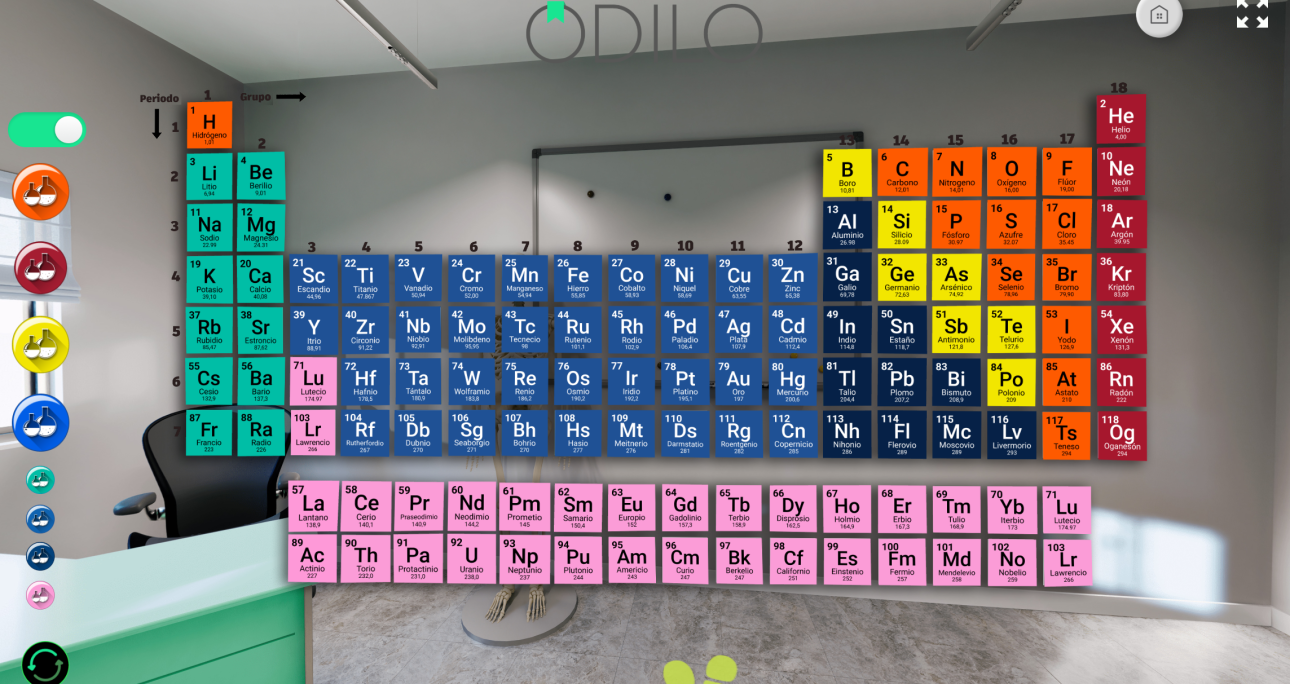Click the Cobre (Cu) tile
This screenshot has width=1290, height=684.
[x=739, y=278]
